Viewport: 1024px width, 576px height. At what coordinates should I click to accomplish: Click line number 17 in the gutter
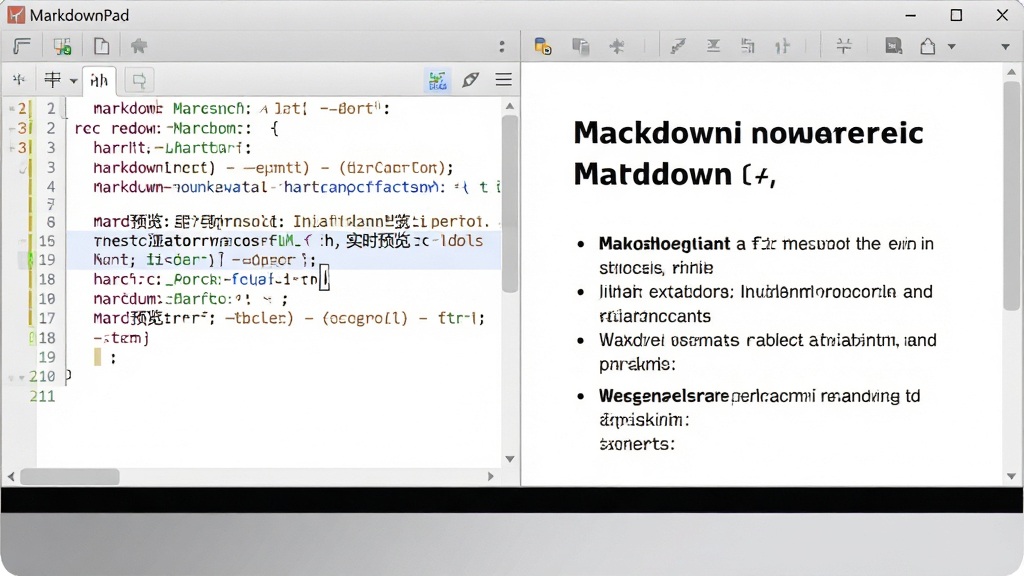pyautogui.click(x=47, y=318)
